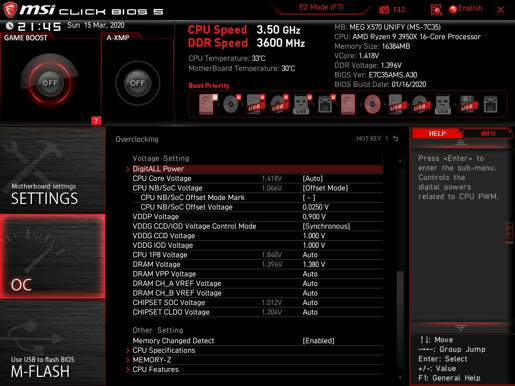515x386 pixels.
Task: Click the help panel scroll-up handle
Action: (460, 143)
